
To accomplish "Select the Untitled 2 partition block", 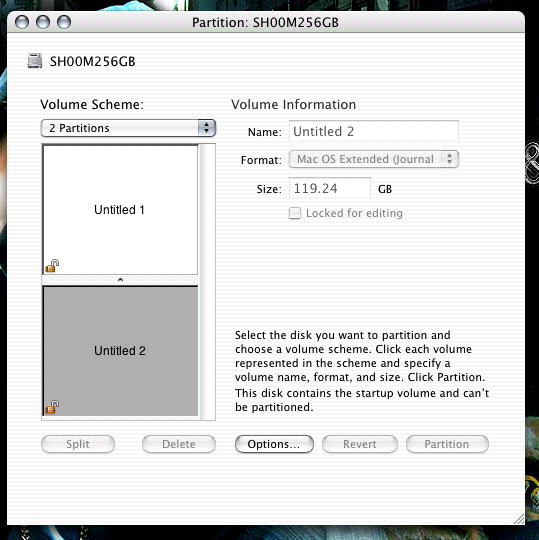I will point(120,351).
